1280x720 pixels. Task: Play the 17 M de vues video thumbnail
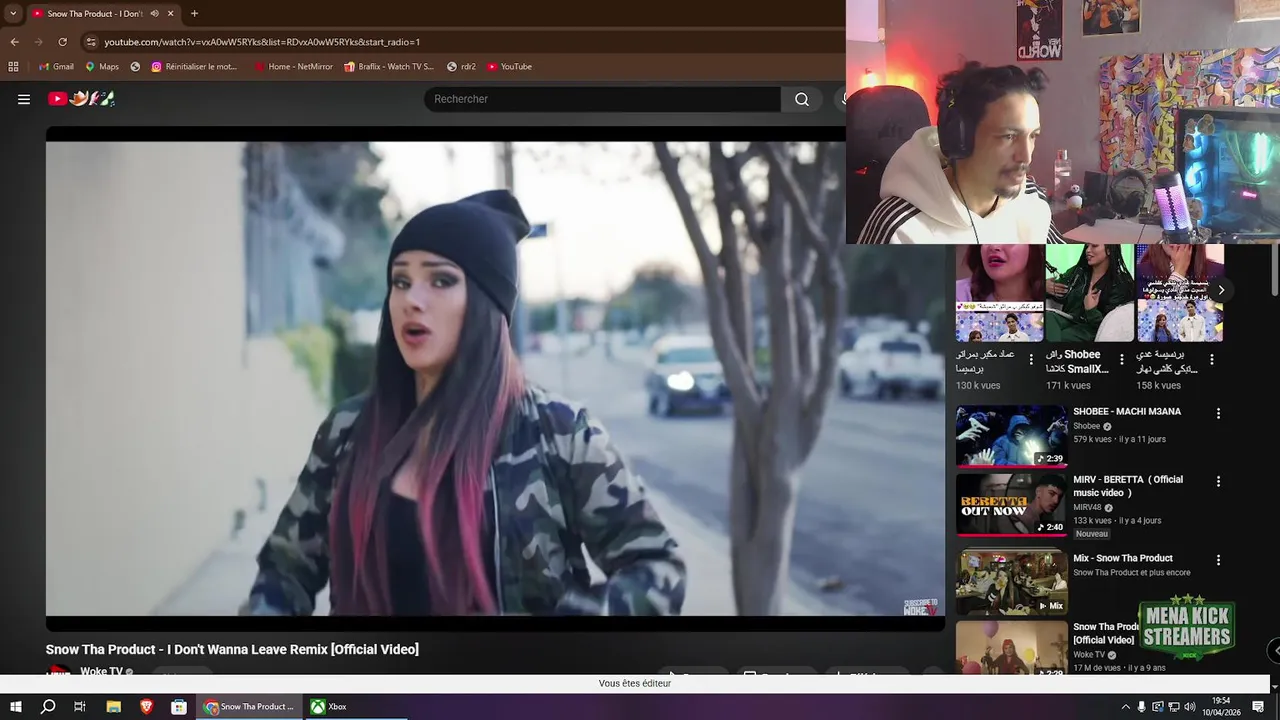point(1012,647)
